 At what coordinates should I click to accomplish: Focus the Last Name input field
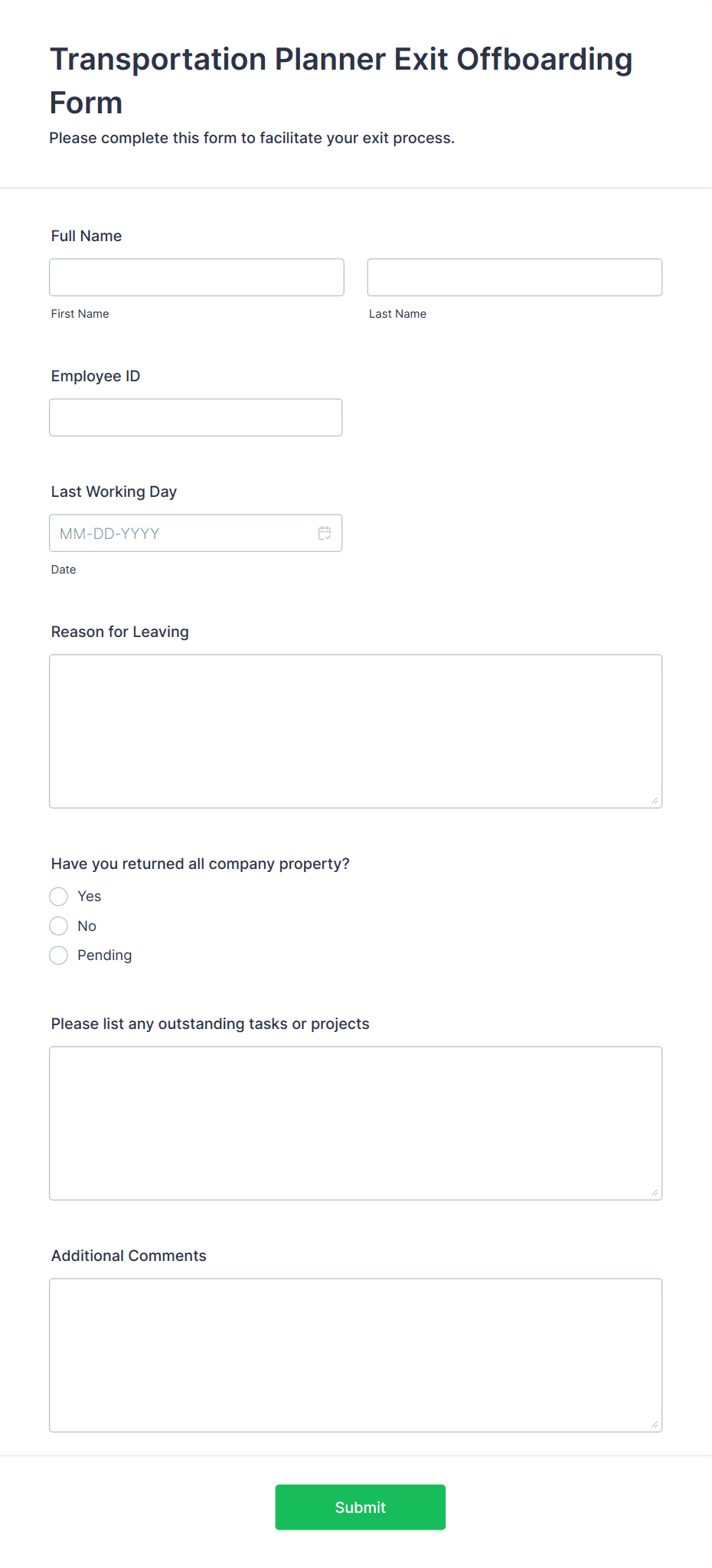tap(514, 277)
